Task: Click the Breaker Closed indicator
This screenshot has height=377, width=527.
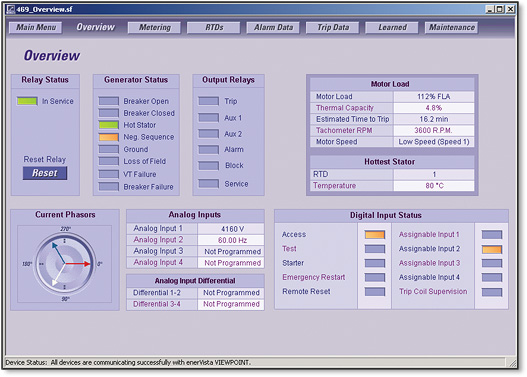Action: point(109,113)
